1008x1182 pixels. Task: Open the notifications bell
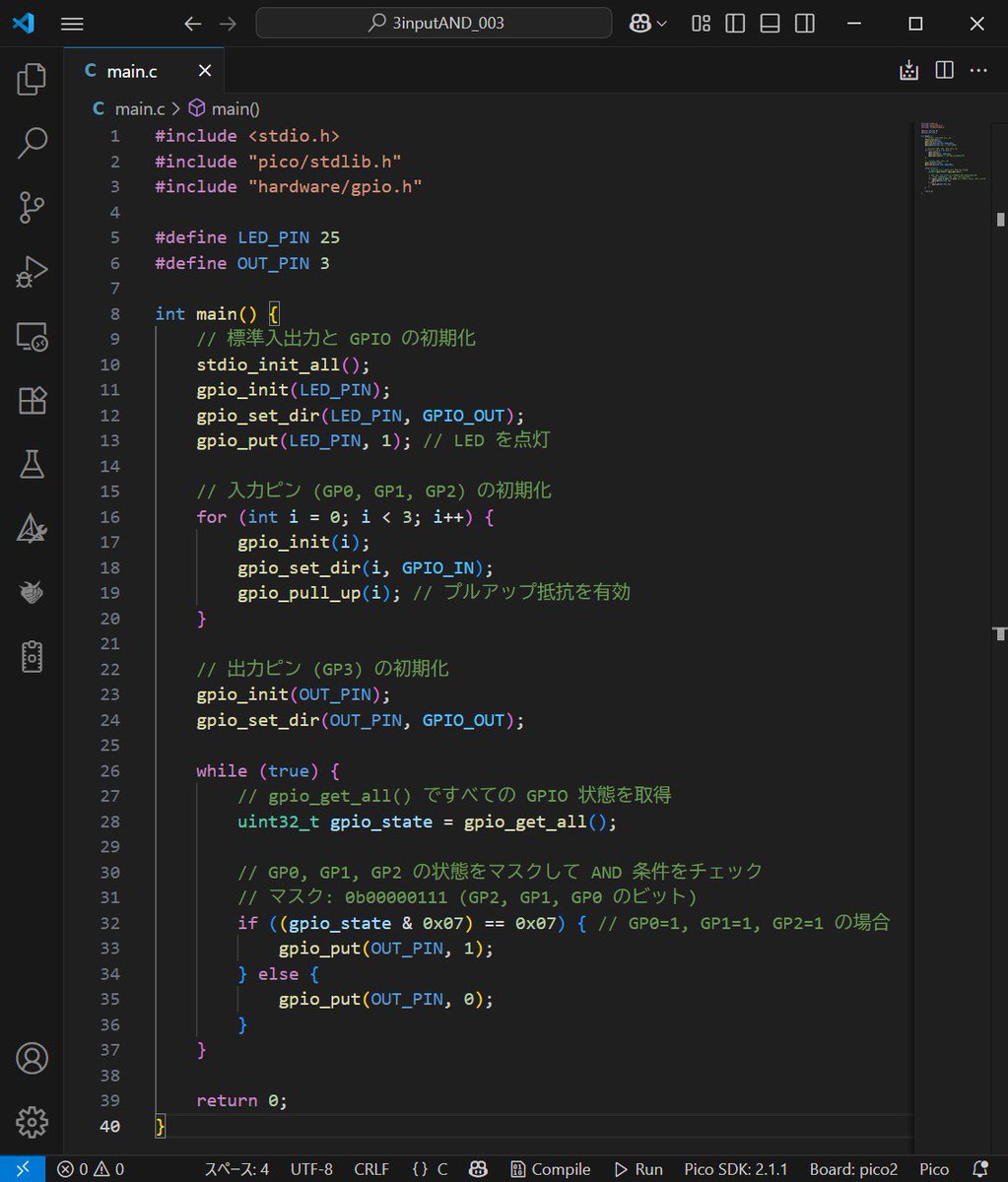pyautogui.click(x=980, y=1169)
